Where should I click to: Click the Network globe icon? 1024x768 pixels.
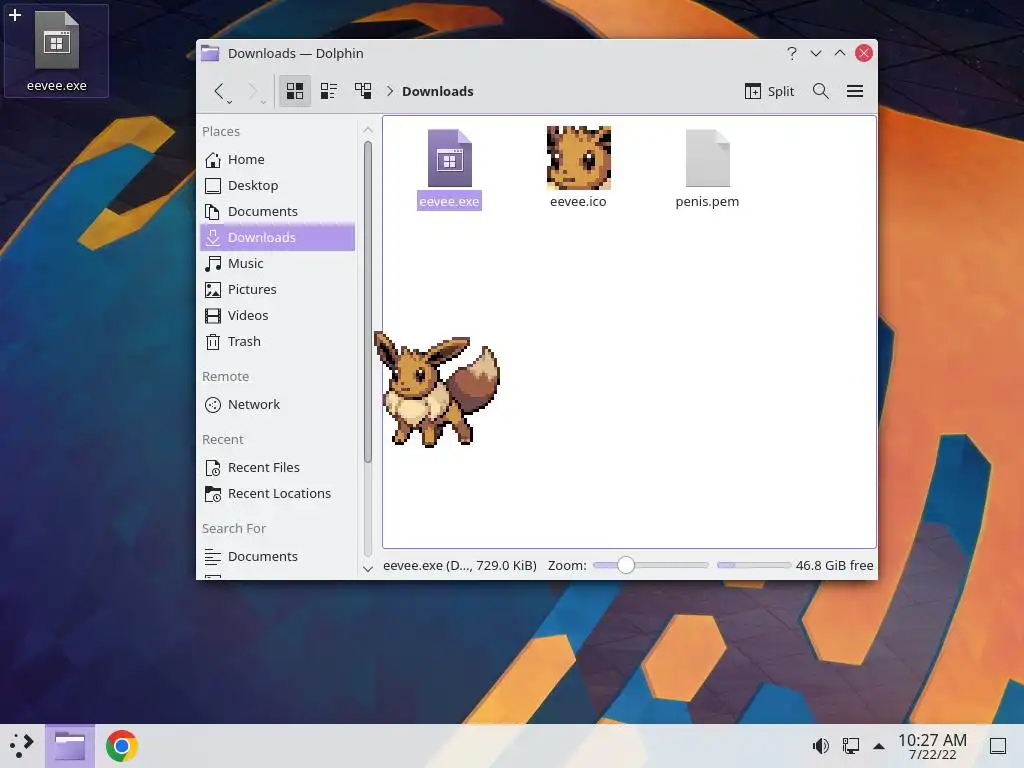tap(213, 405)
